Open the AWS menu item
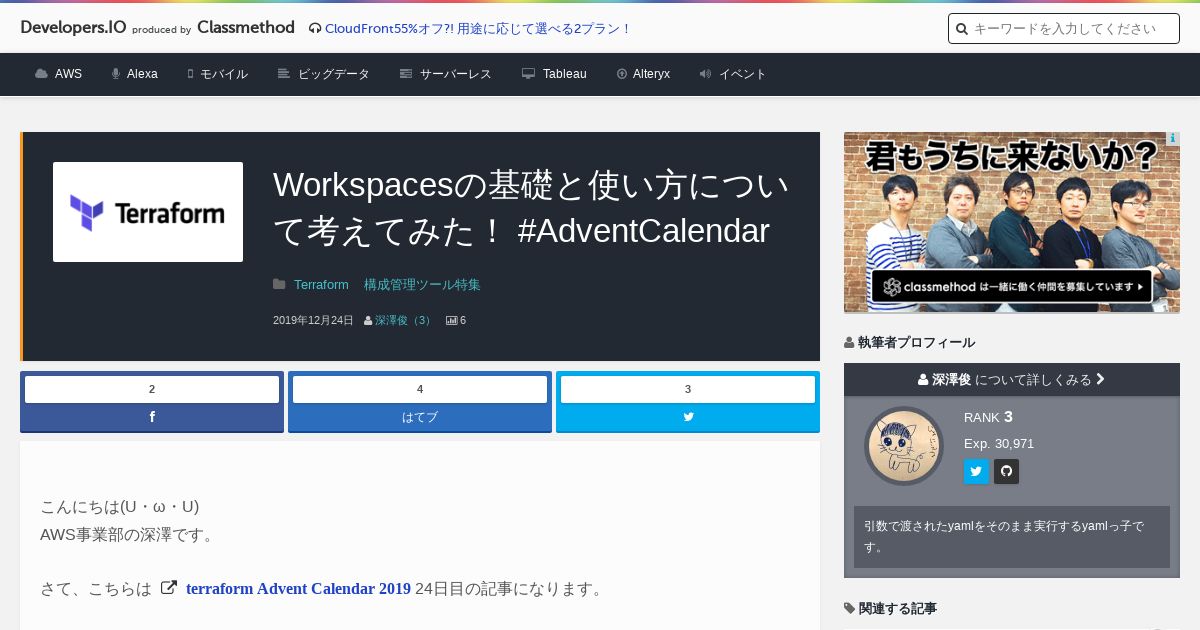The height and width of the screenshot is (630, 1200). point(58,74)
